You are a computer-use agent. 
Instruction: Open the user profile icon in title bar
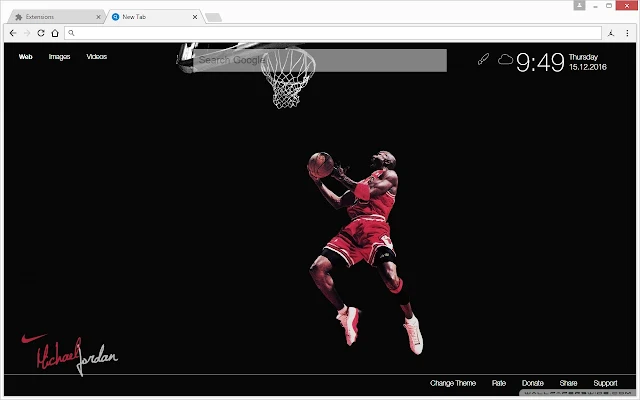579,5
